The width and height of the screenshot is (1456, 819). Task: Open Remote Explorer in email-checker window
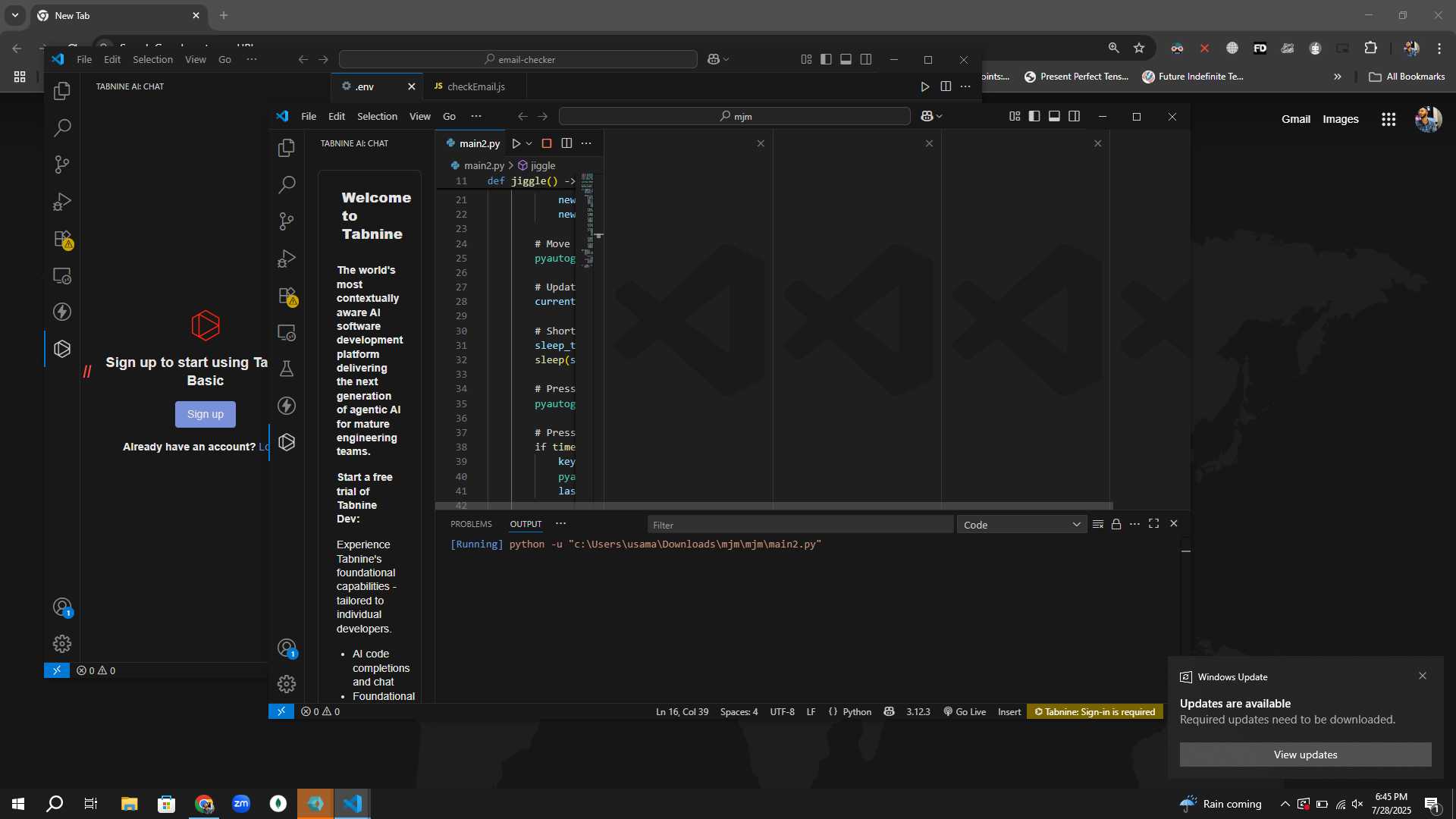coord(62,275)
